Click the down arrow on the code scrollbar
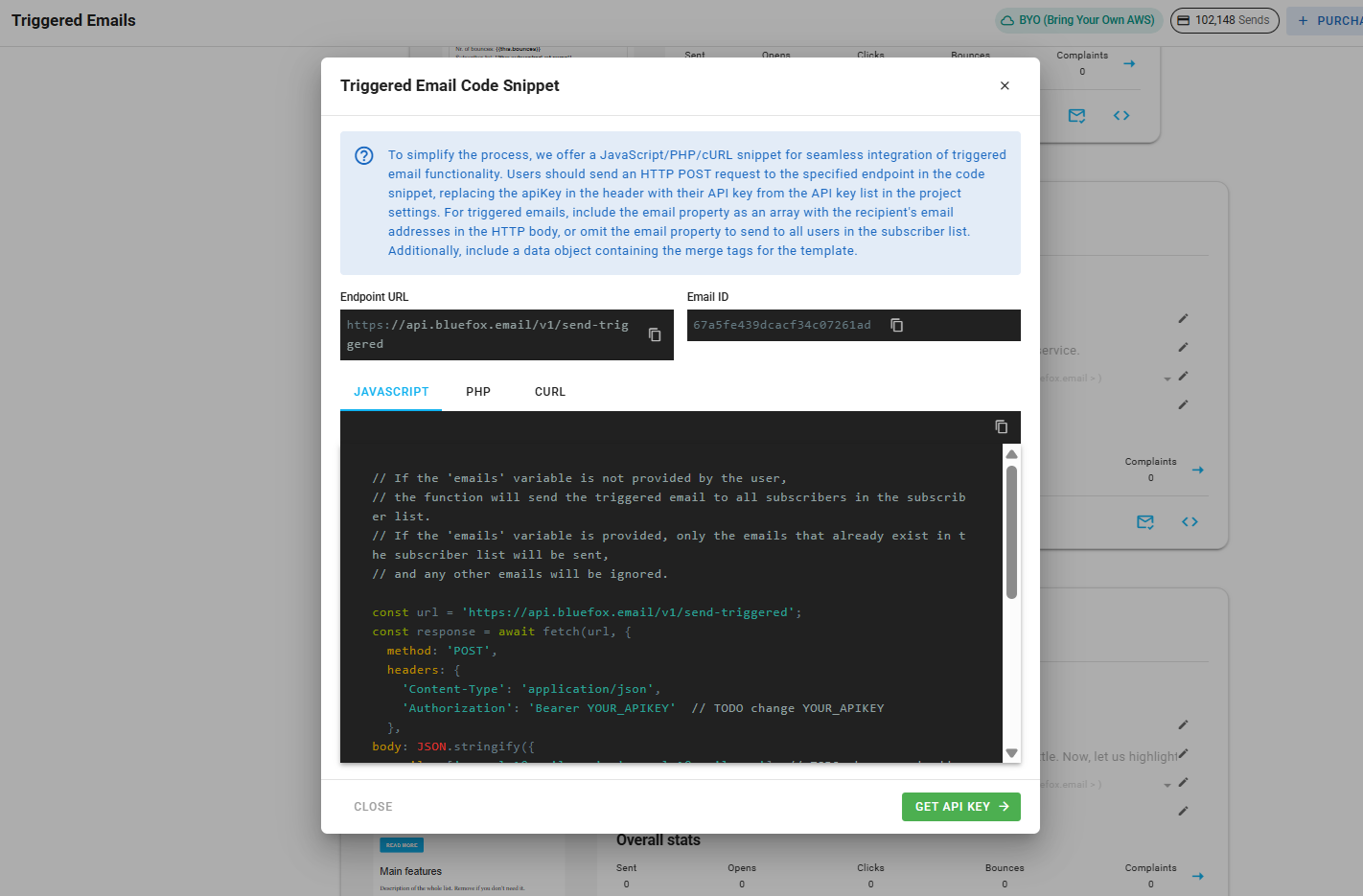Viewport: 1363px width, 896px height. point(1012,754)
